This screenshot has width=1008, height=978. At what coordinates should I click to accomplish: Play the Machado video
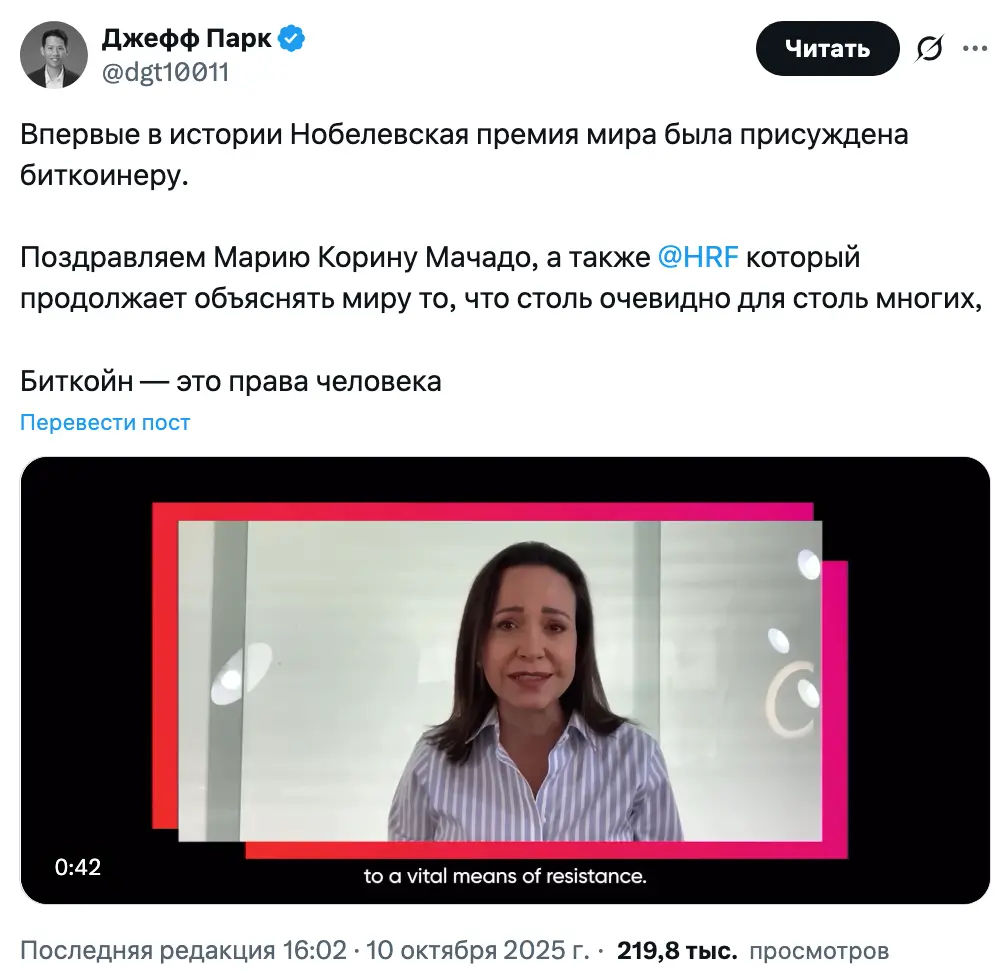pyautogui.click(x=505, y=680)
